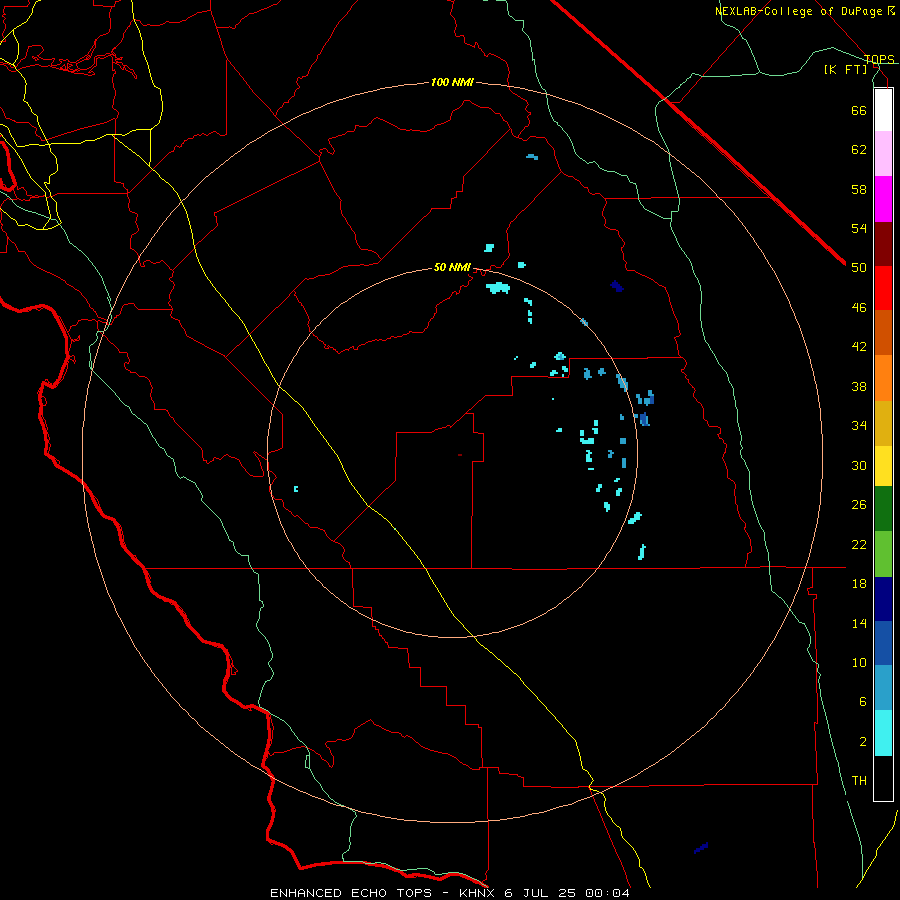
Task: Select the KHNX station identifier
Action: (479, 893)
